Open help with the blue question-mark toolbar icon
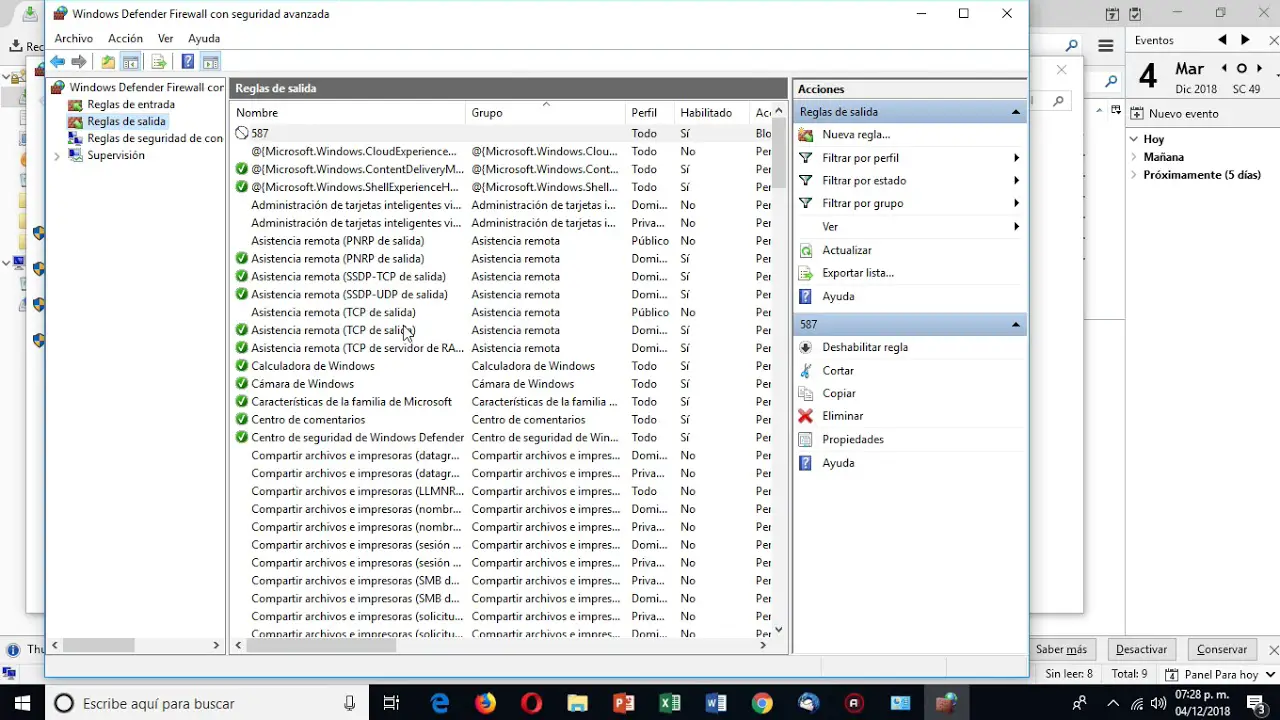1280x720 pixels. (187, 62)
